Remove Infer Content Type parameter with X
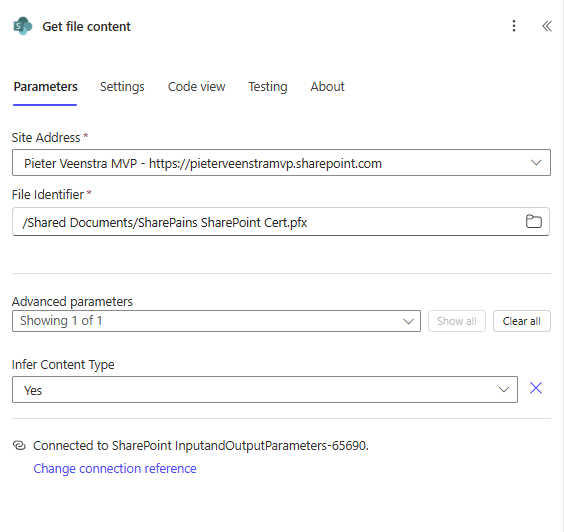 coord(536,388)
